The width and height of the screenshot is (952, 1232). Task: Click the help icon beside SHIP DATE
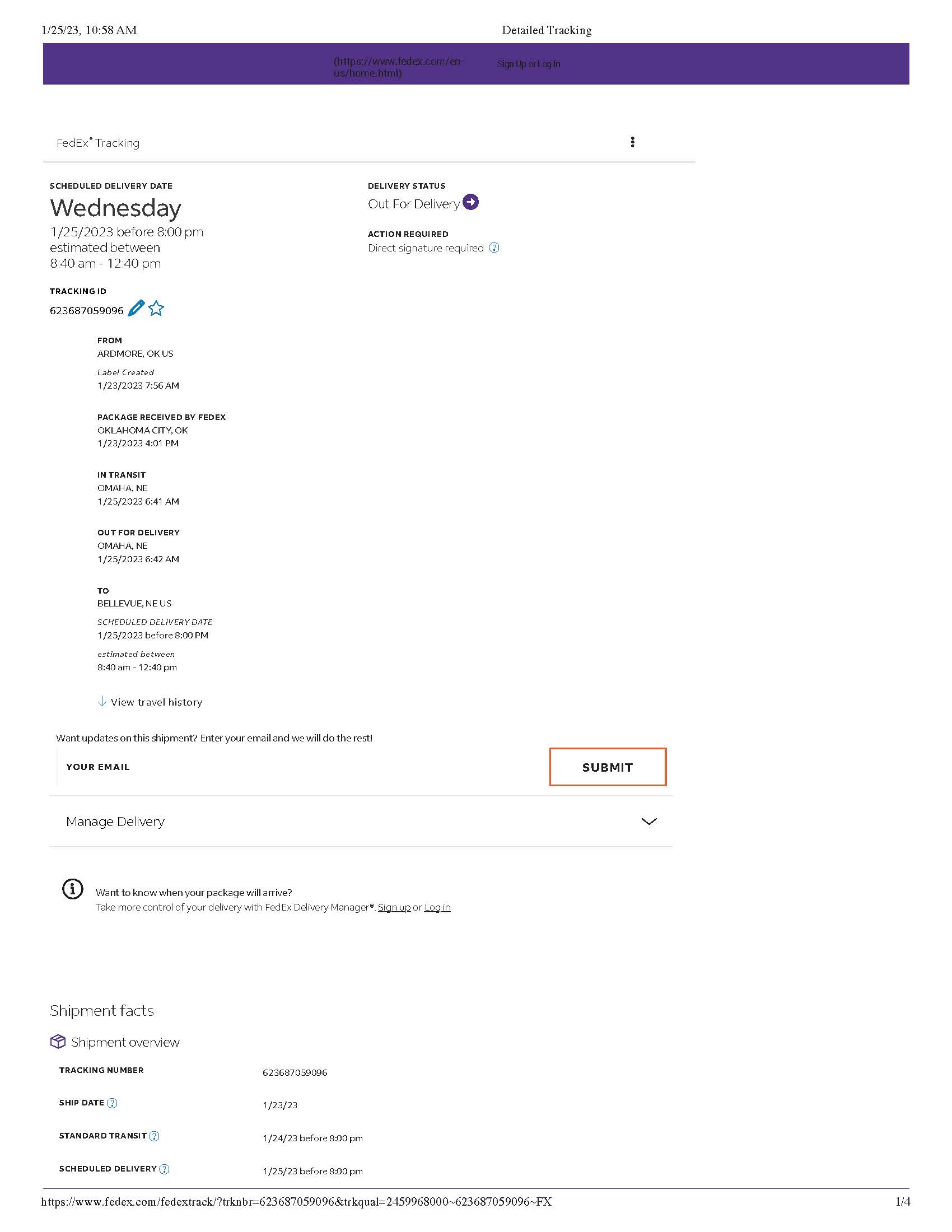pos(112,1103)
